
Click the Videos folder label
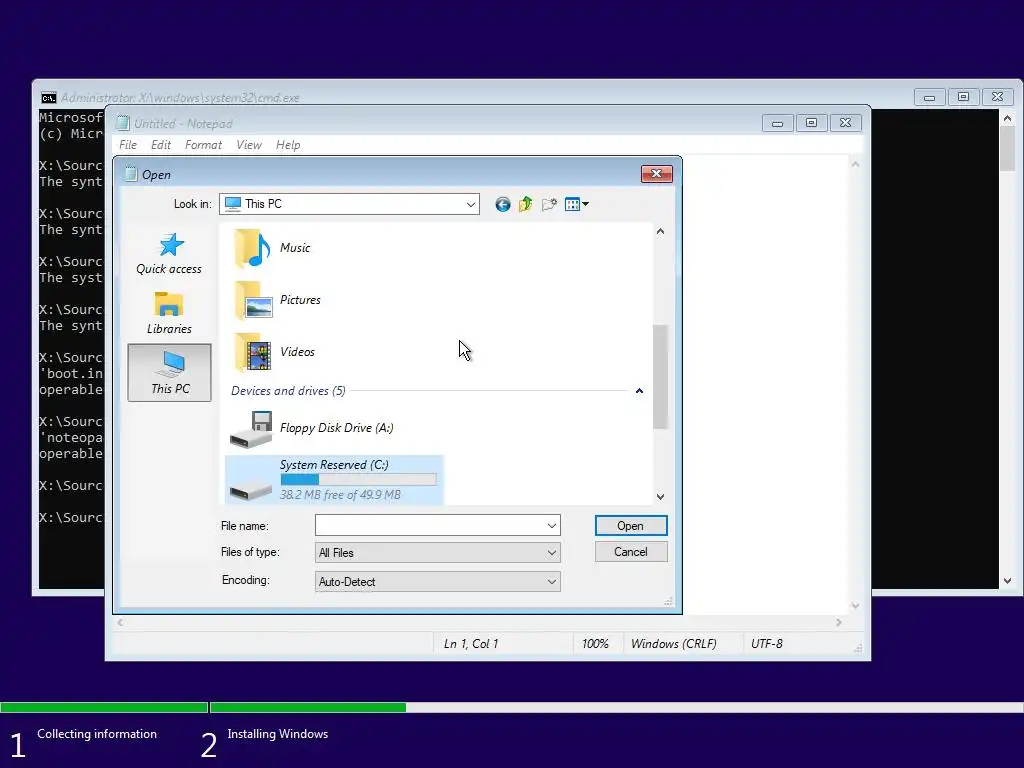[x=297, y=352]
